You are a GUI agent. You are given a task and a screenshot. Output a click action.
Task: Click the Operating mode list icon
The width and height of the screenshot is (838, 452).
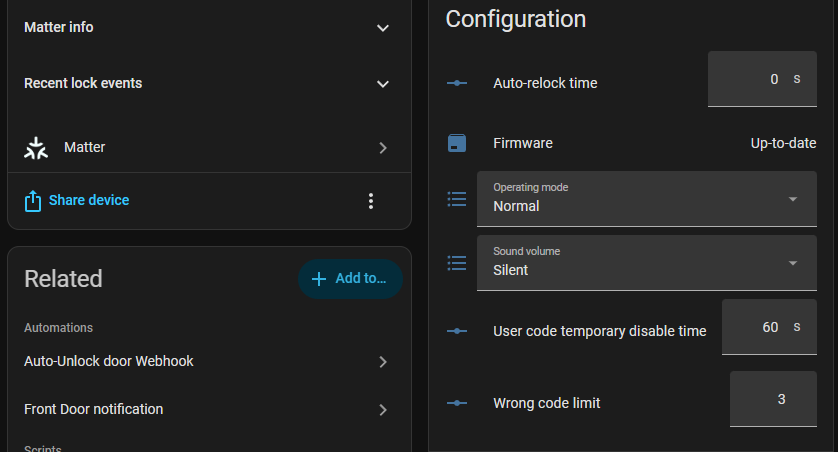[457, 199]
